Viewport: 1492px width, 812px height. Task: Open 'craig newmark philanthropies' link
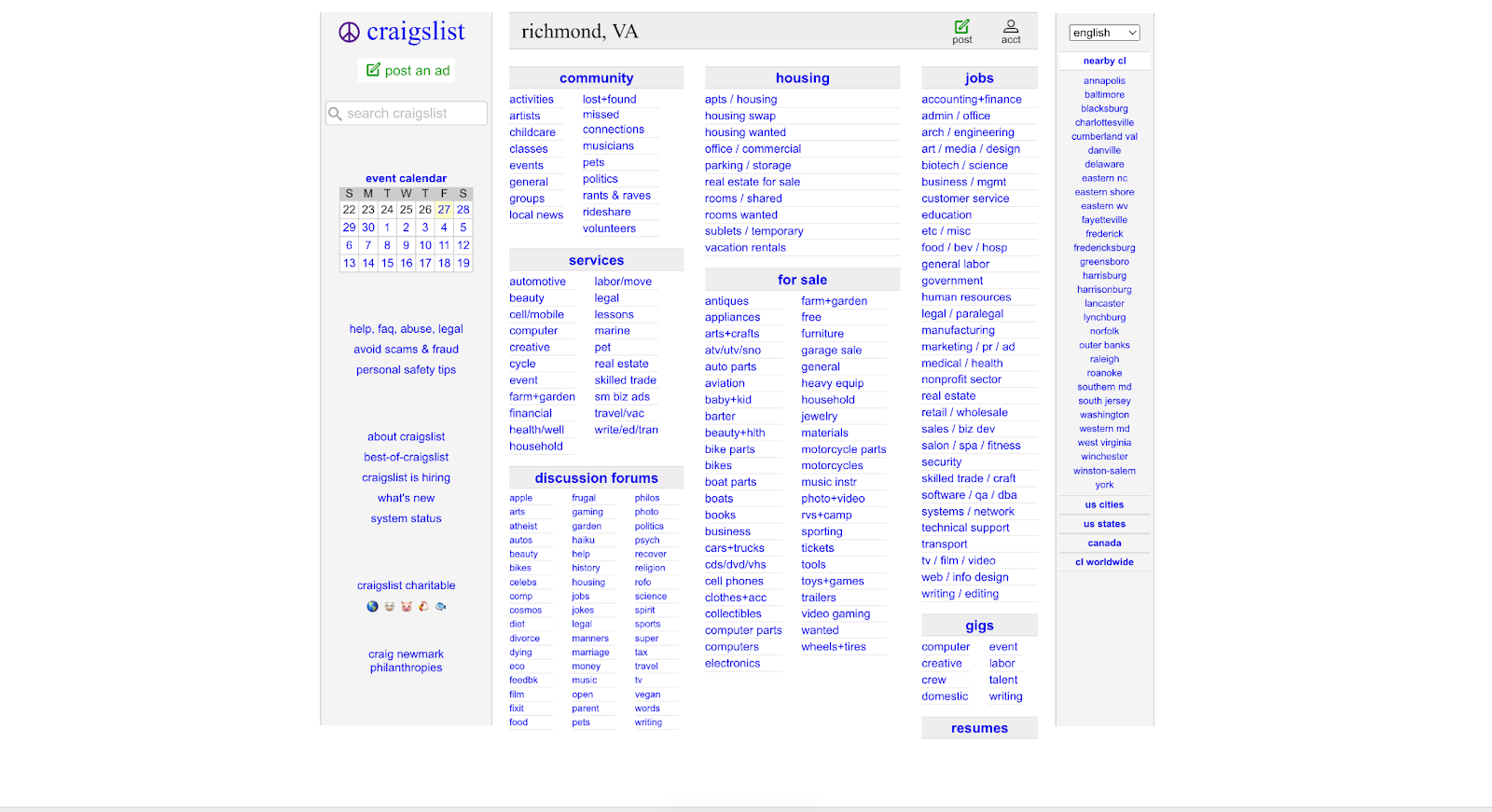406,661
